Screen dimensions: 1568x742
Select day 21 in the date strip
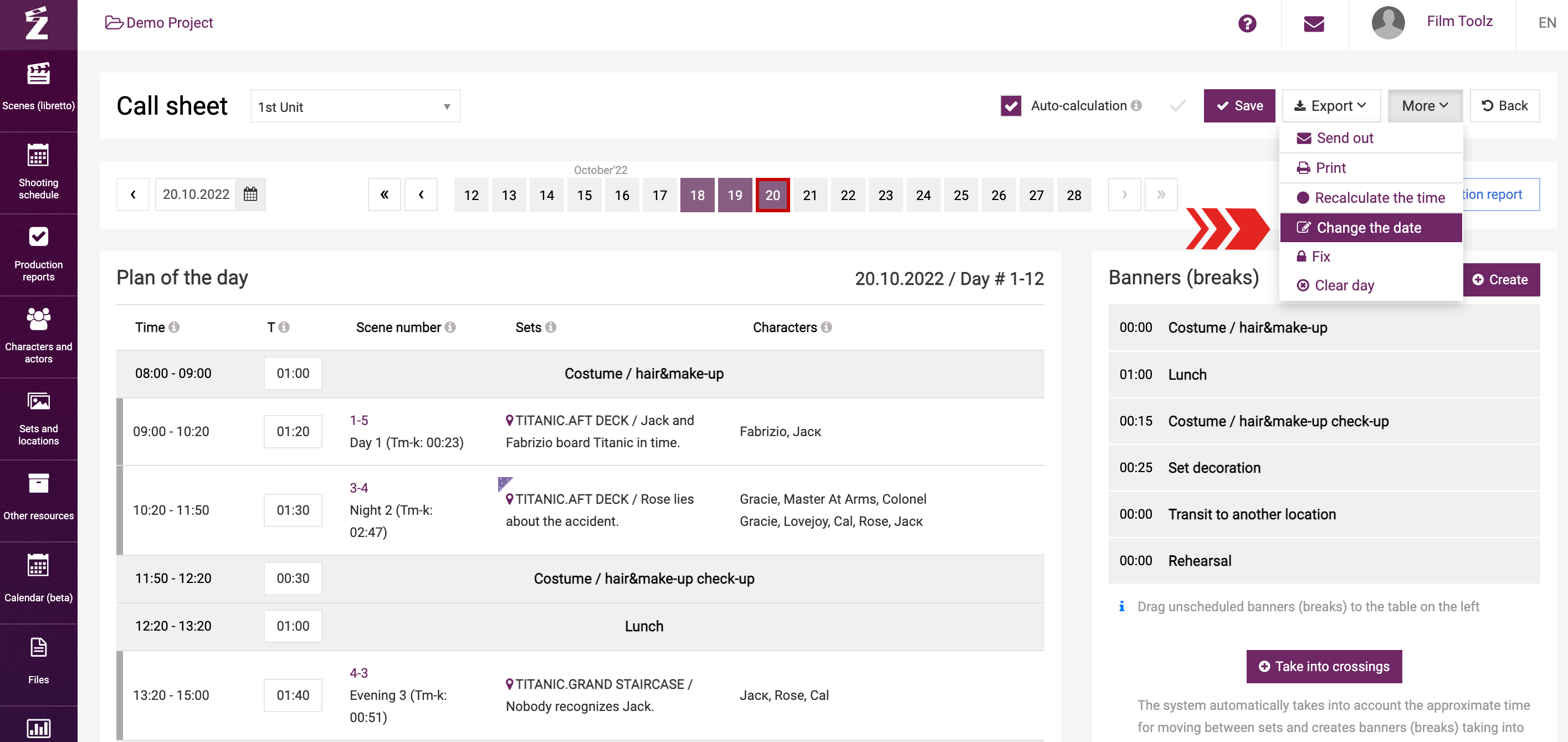[809, 195]
